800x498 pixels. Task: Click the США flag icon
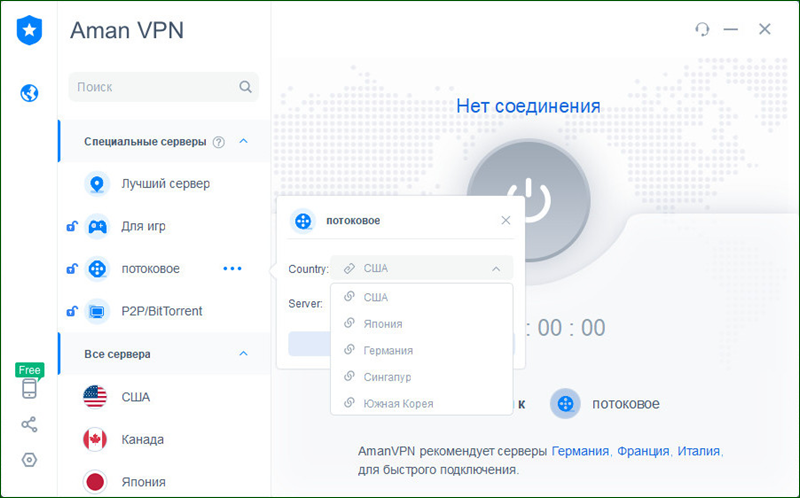pos(95,397)
